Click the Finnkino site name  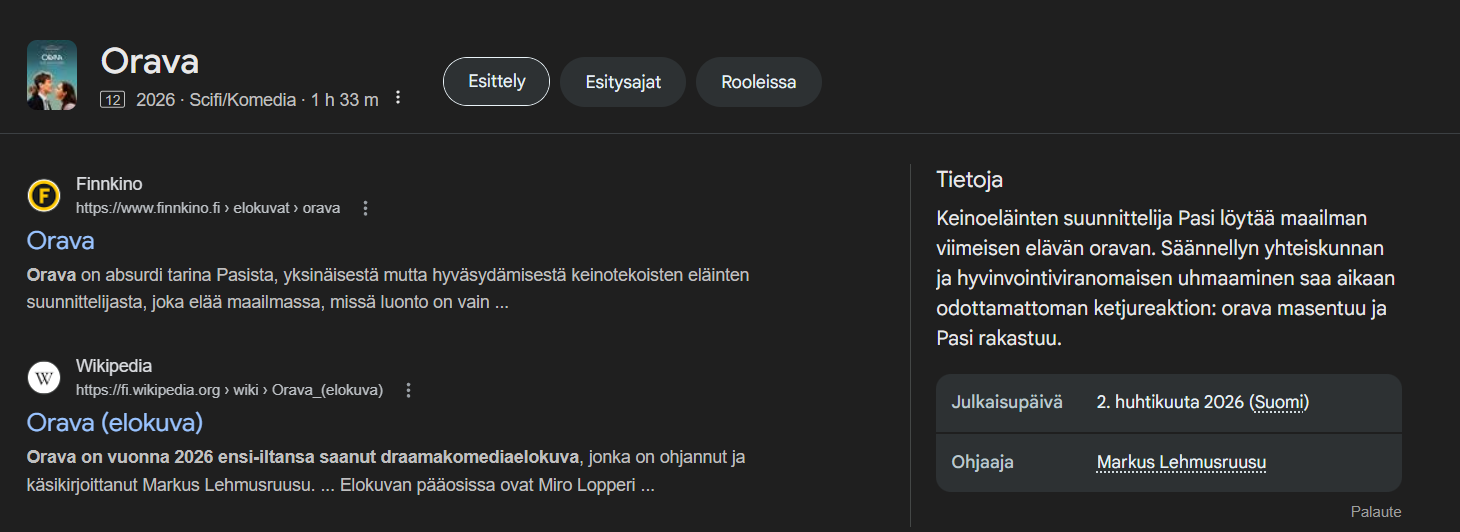click(x=109, y=184)
